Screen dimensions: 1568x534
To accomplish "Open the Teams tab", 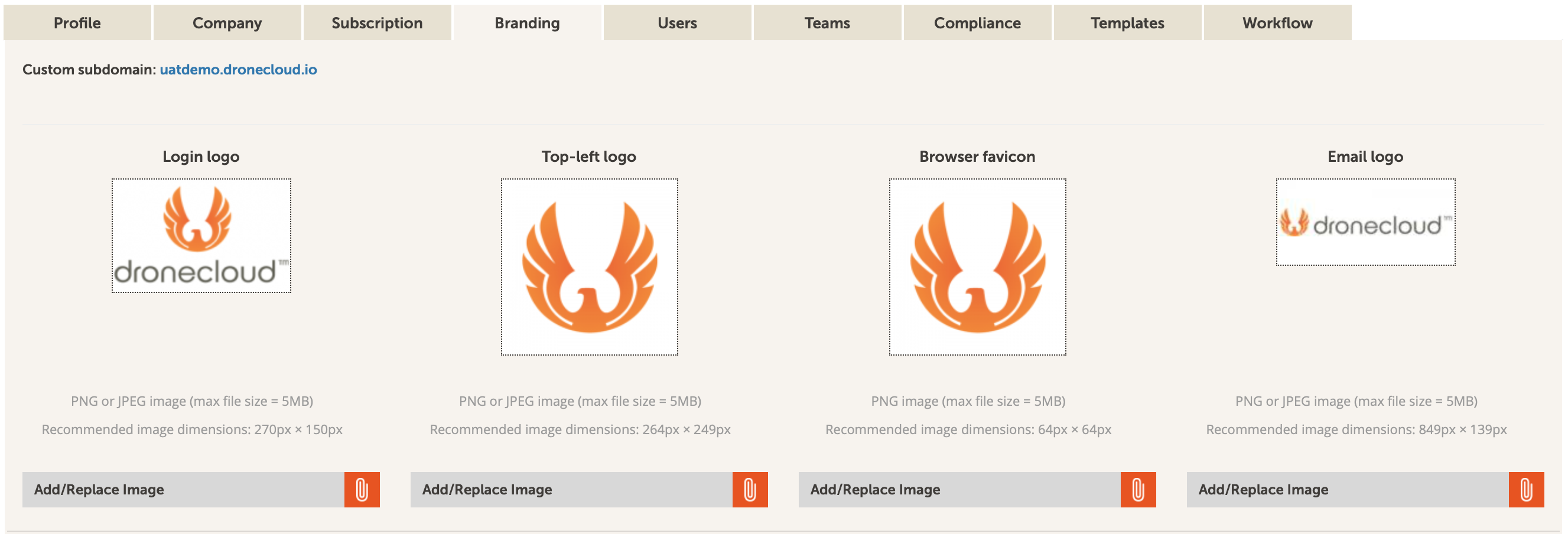I will [x=827, y=23].
